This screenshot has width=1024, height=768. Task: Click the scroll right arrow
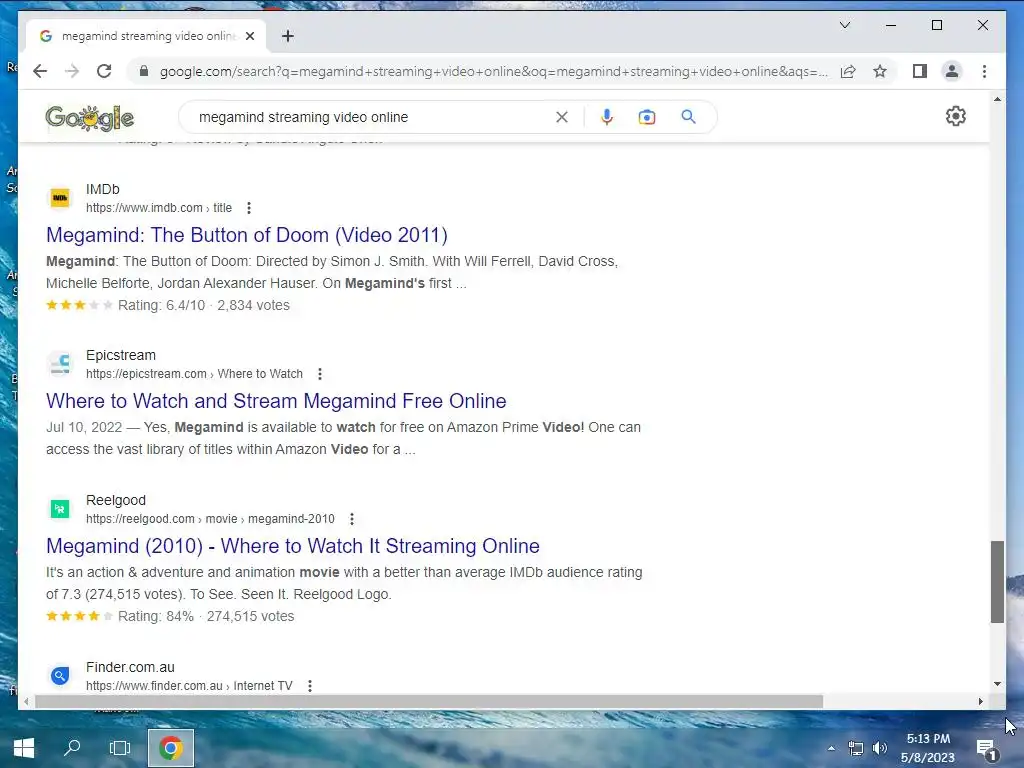point(980,701)
